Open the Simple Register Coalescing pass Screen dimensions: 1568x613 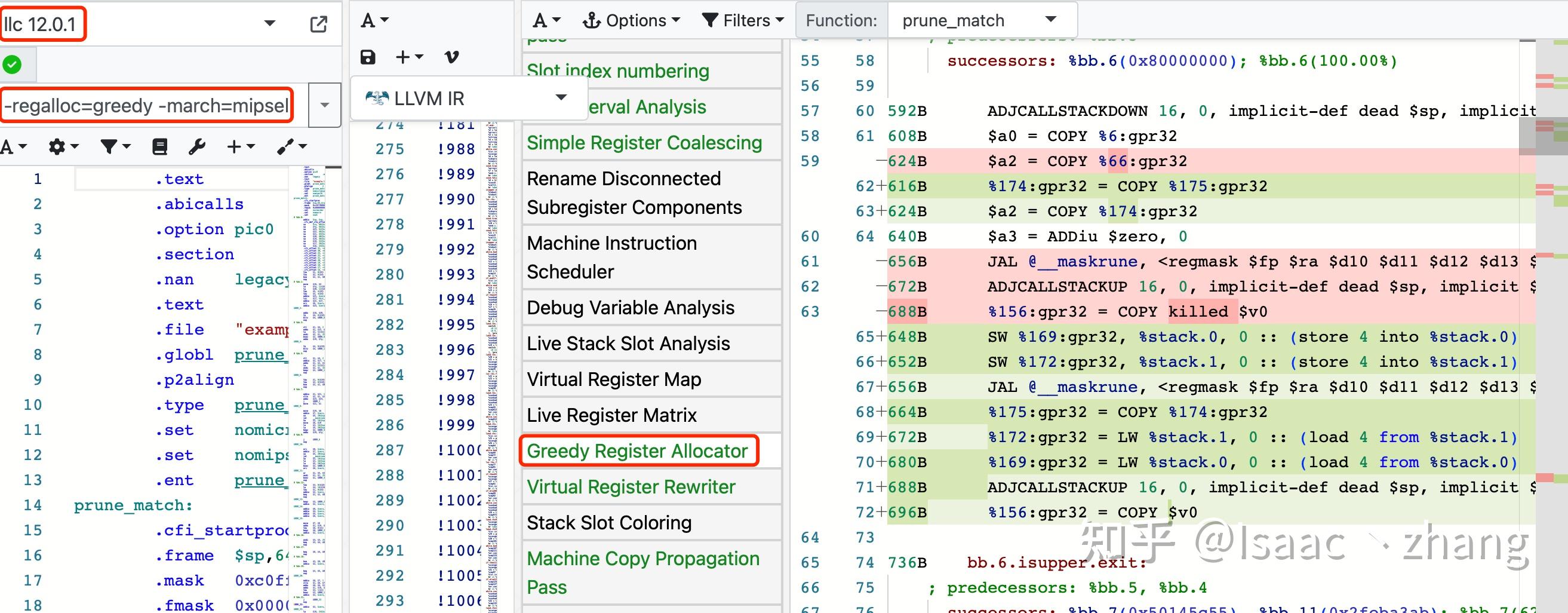point(644,143)
